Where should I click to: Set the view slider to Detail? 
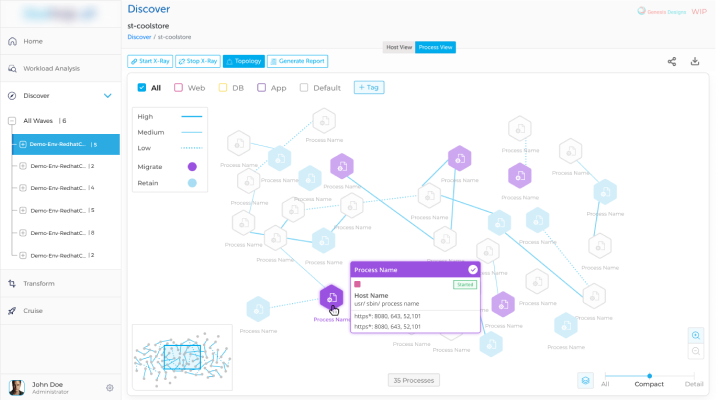[x=694, y=376]
